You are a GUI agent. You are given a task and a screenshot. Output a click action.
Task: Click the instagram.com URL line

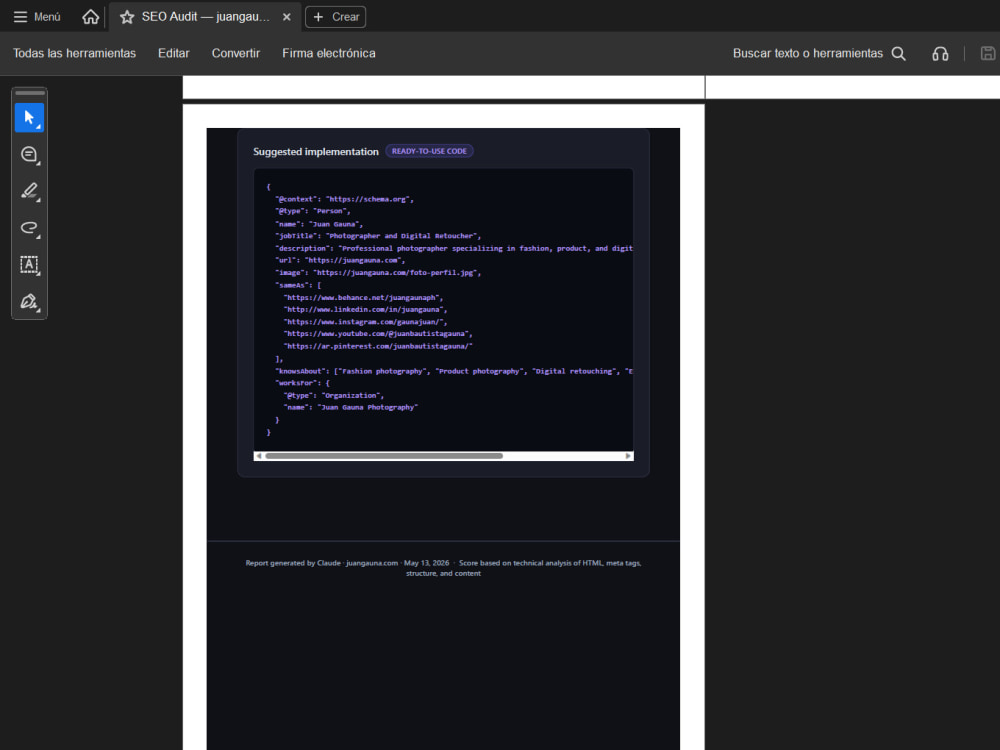click(x=365, y=322)
